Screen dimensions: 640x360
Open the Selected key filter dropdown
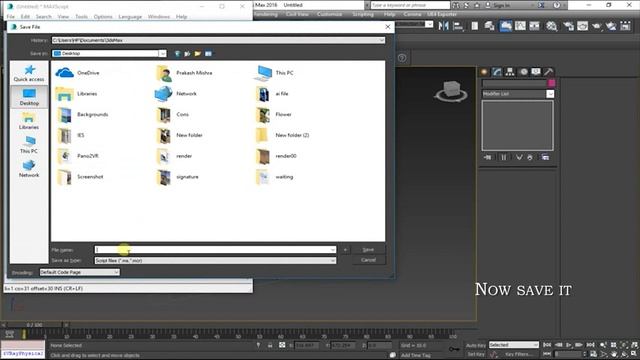[x=513, y=345]
